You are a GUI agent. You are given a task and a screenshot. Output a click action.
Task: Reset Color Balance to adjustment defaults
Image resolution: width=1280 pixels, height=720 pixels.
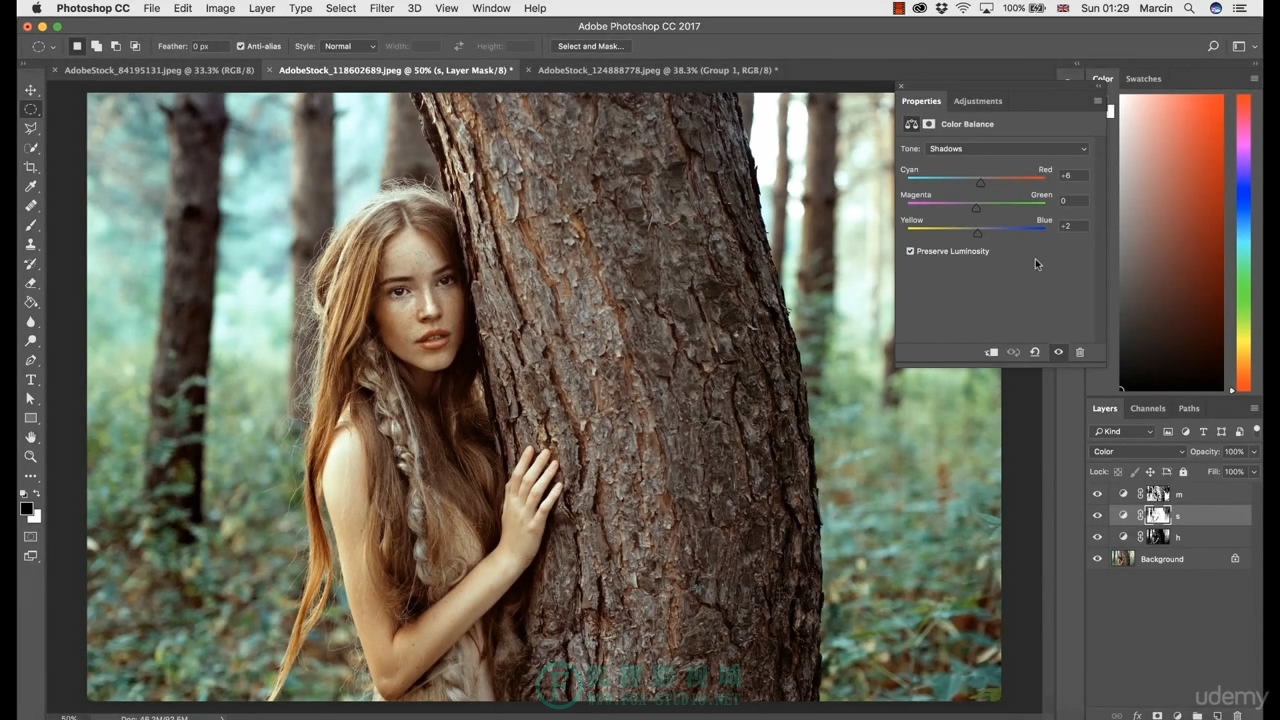(x=1035, y=352)
